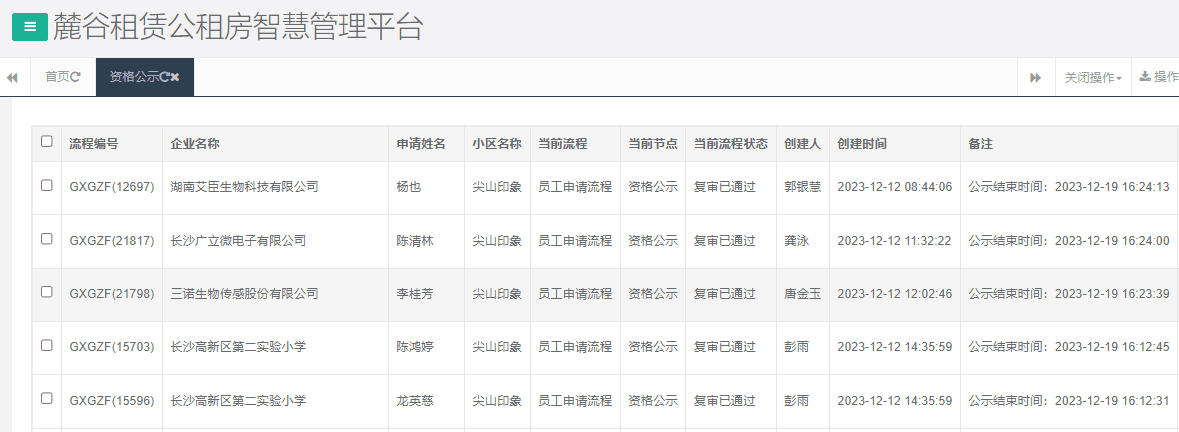This screenshot has height=432, width=1179.
Task: Tick the checkbox for GXGZF(15703)
Action: pyautogui.click(x=47, y=346)
